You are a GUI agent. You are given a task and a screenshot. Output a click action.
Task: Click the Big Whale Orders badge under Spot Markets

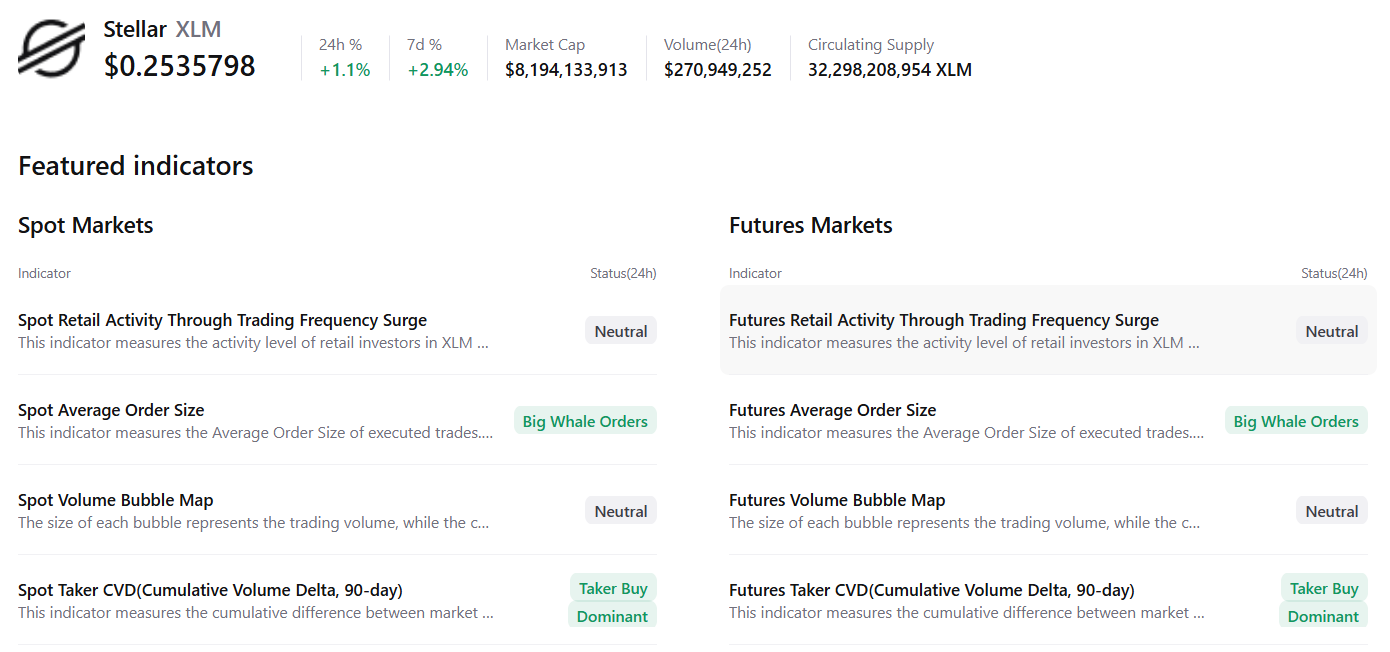coord(585,420)
